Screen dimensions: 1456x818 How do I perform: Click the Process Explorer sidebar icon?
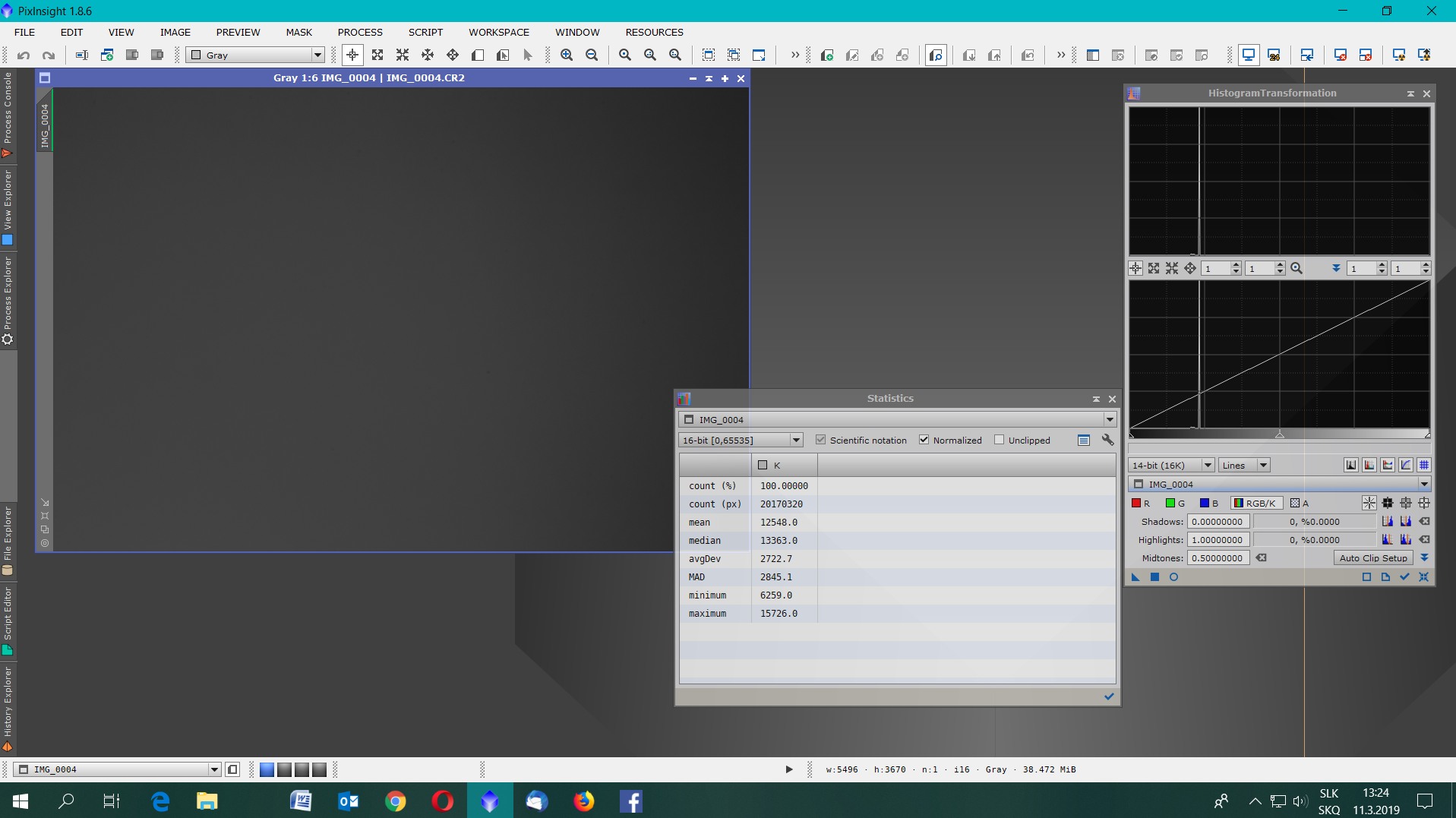point(8,340)
